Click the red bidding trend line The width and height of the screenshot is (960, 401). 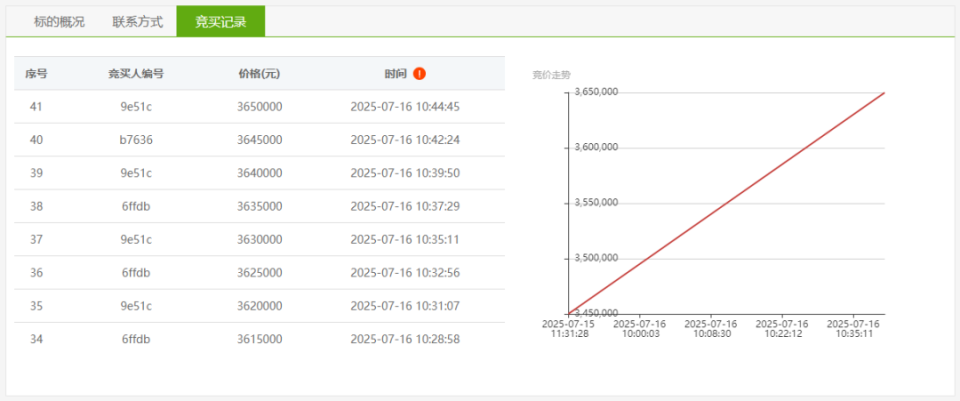pyautogui.click(x=727, y=203)
